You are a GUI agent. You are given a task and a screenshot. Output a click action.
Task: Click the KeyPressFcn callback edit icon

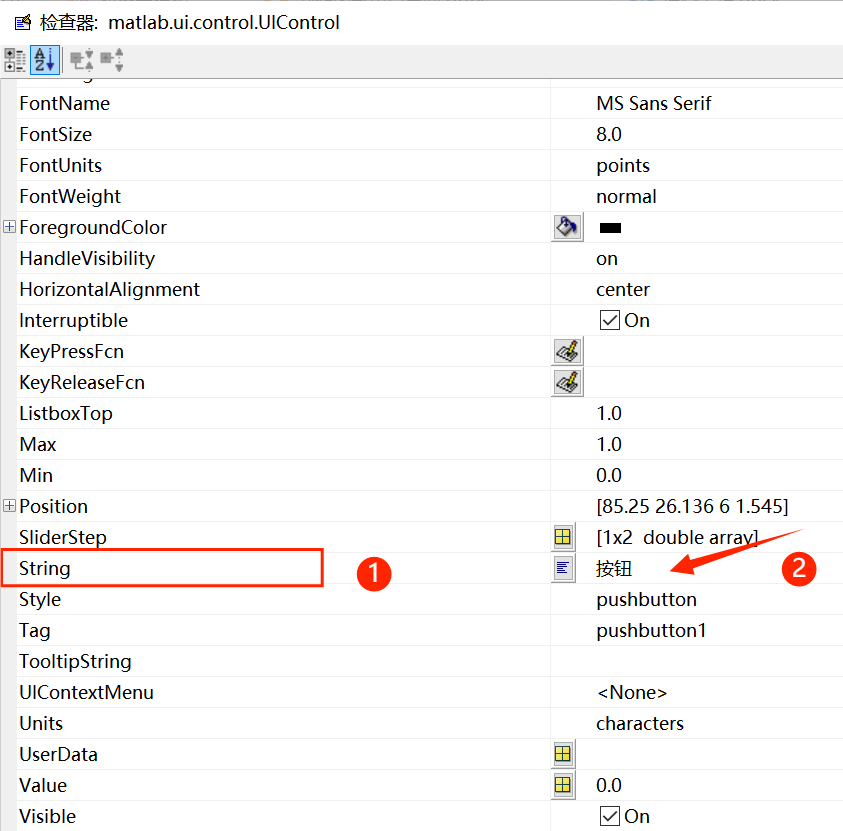tap(567, 352)
